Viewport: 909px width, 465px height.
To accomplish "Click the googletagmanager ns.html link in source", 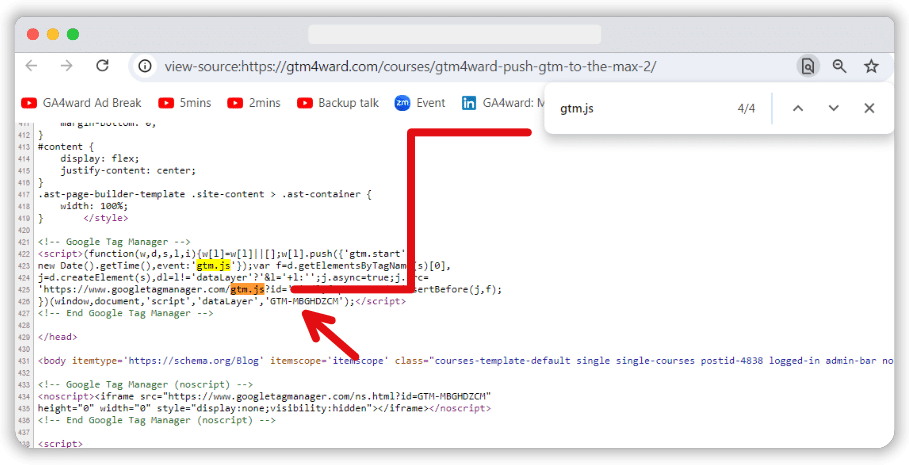I will pyautogui.click(x=328, y=396).
